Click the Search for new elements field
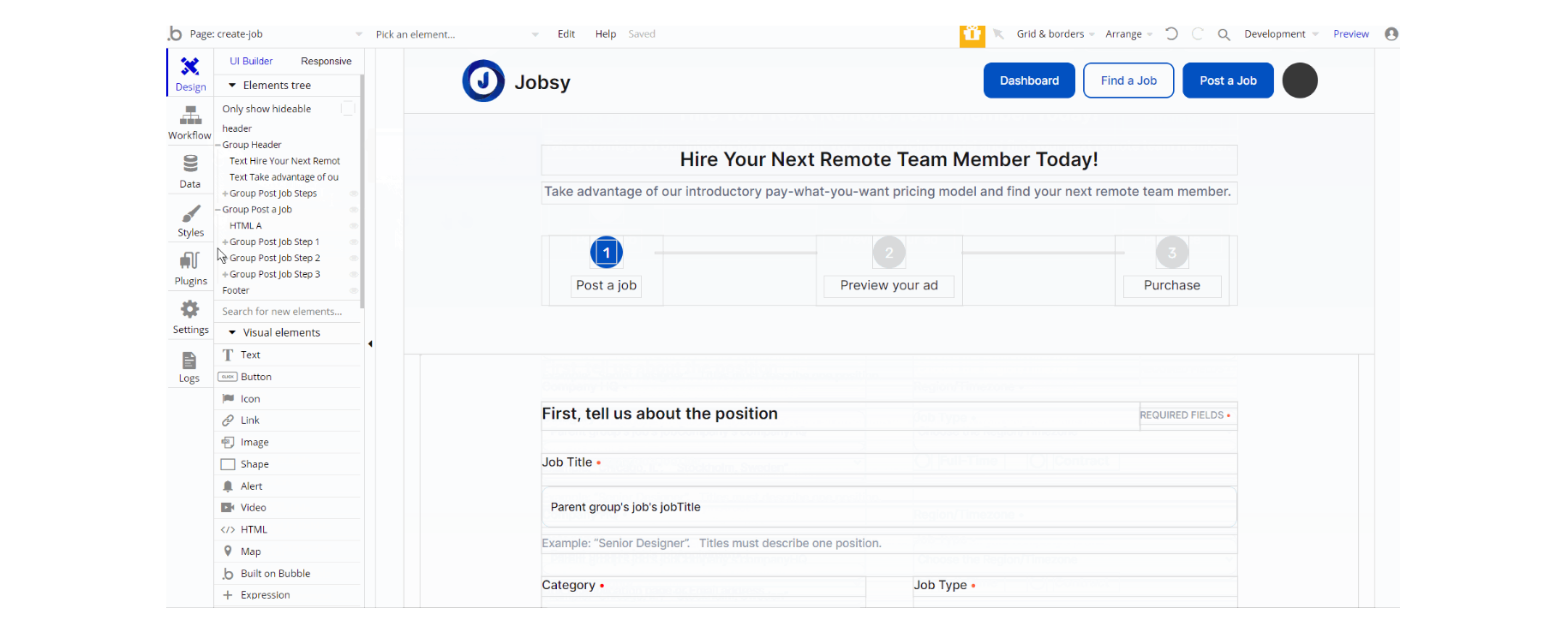Screen dimensions: 1568x620 pos(288,311)
